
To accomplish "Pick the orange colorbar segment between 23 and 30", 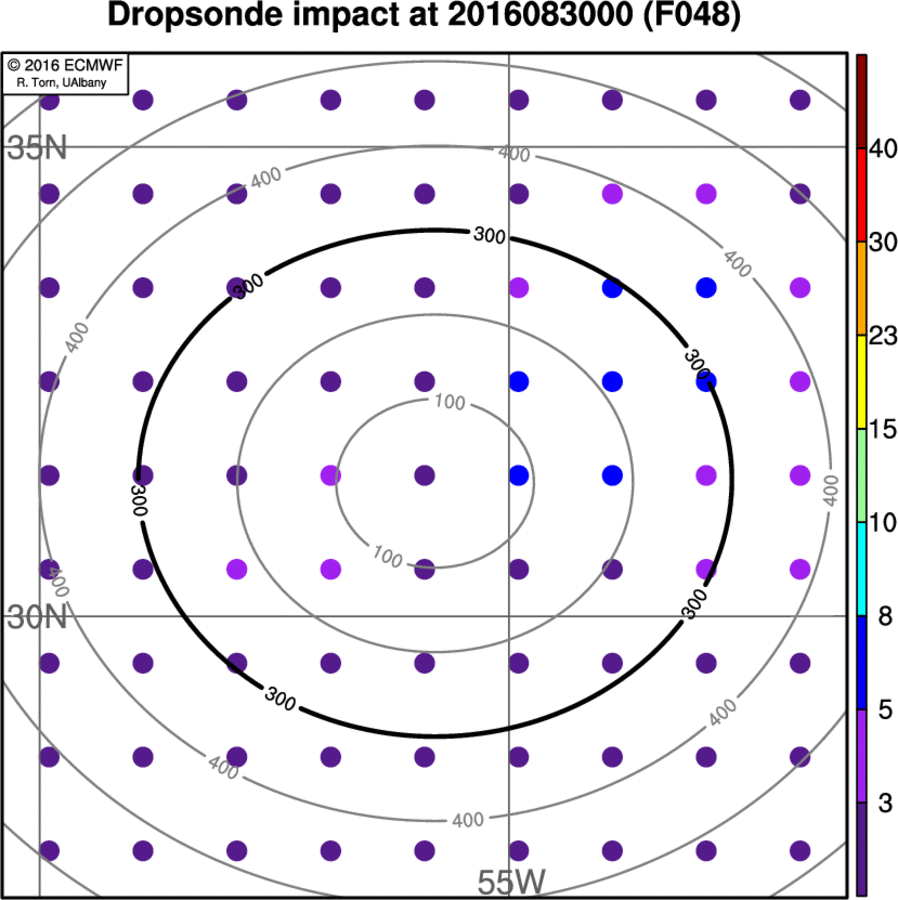I will (861, 289).
